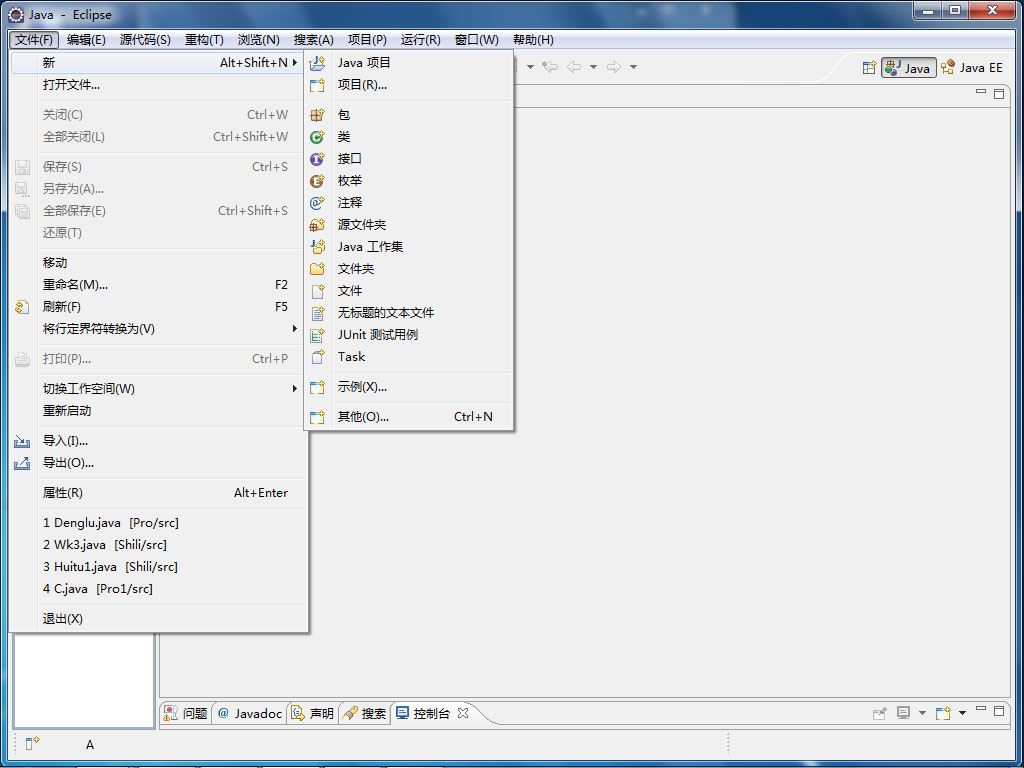Open the Forward history dropdown arrow
This screenshot has height=768, width=1024.
633,67
